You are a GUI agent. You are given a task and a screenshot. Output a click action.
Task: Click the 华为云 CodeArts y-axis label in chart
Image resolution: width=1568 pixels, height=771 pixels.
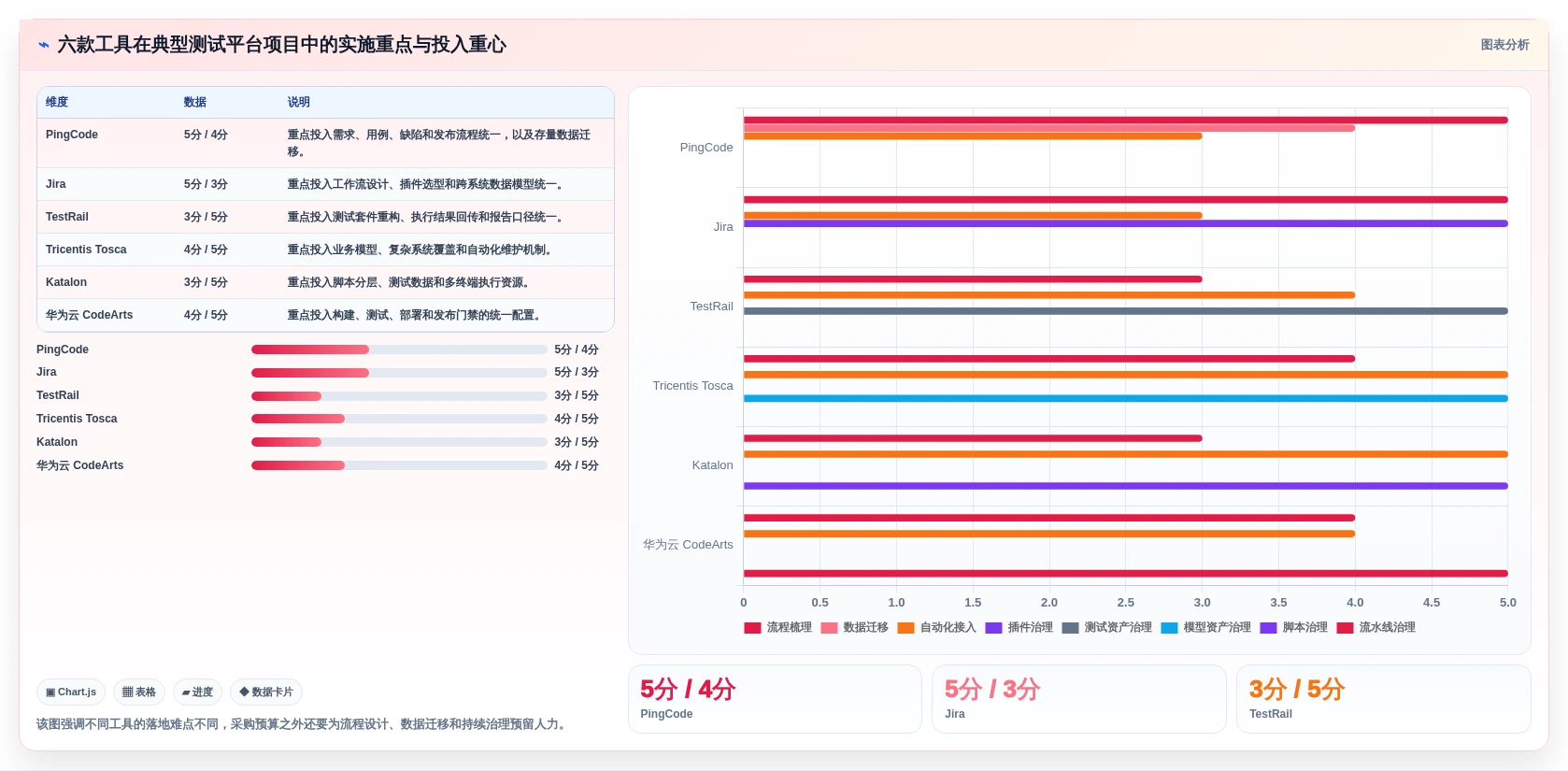(x=688, y=545)
